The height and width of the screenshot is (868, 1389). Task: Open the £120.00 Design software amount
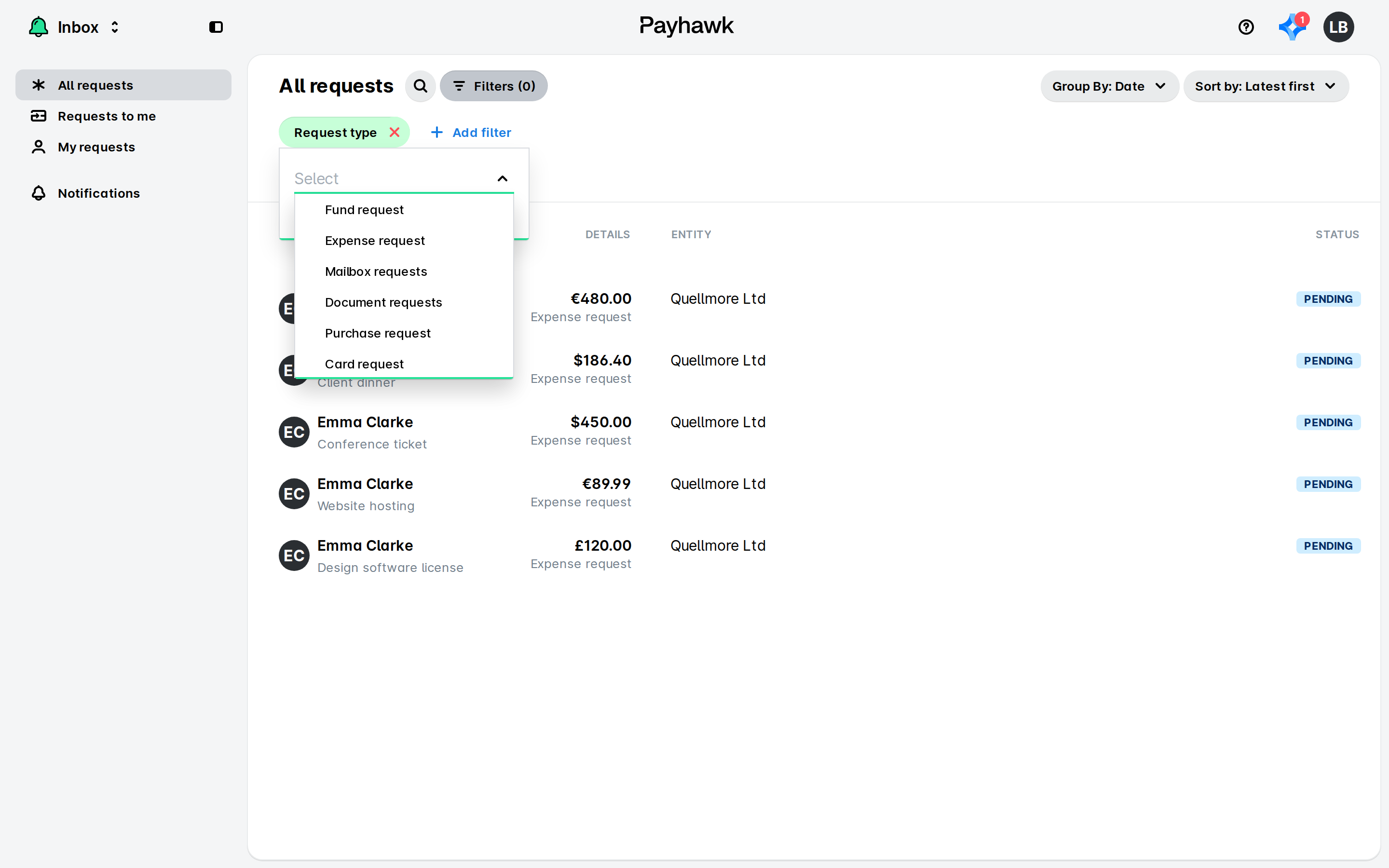tap(603, 545)
